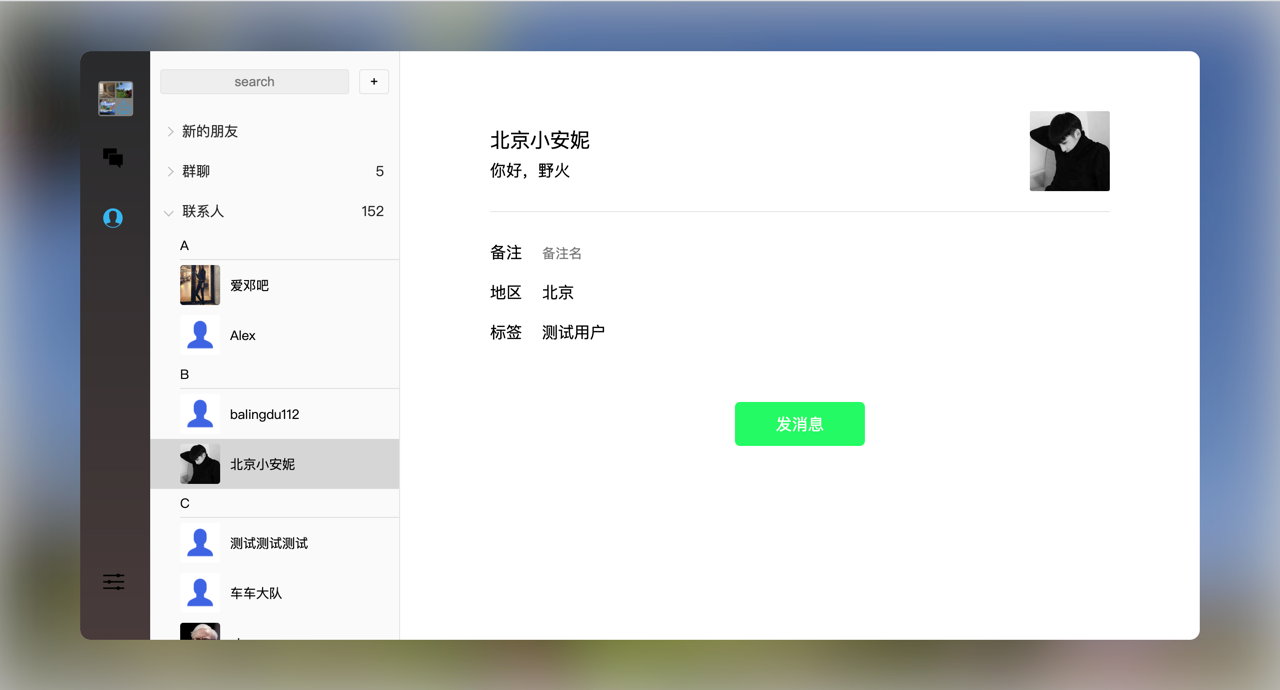This screenshot has height=690, width=1280.
Task: Click section letter C header
Action: click(184, 504)
